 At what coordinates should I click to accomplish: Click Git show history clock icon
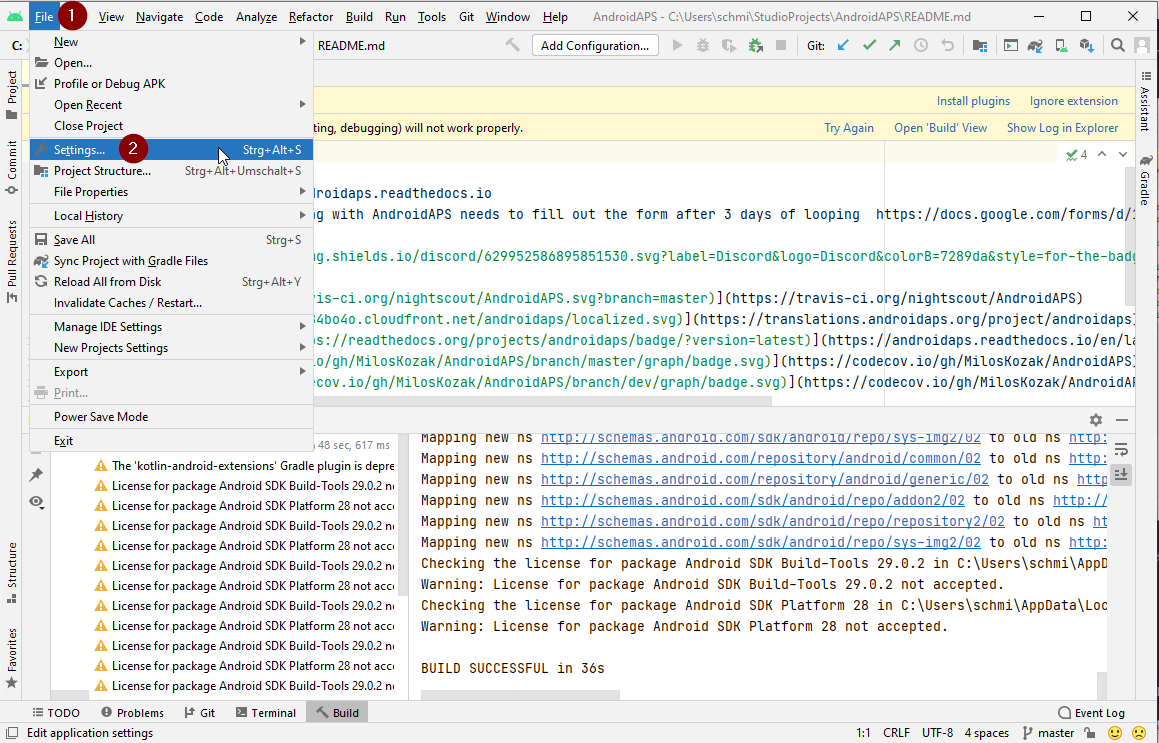(921, 46)
